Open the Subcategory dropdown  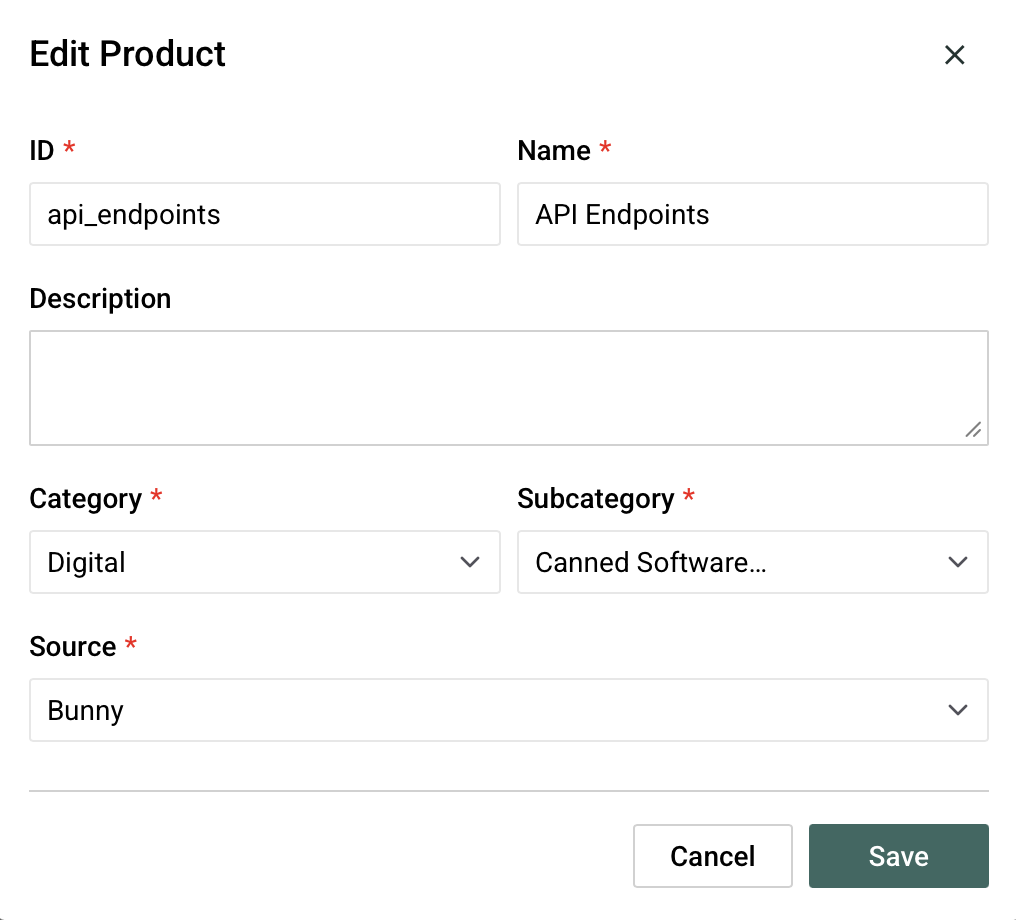(752, 562)
